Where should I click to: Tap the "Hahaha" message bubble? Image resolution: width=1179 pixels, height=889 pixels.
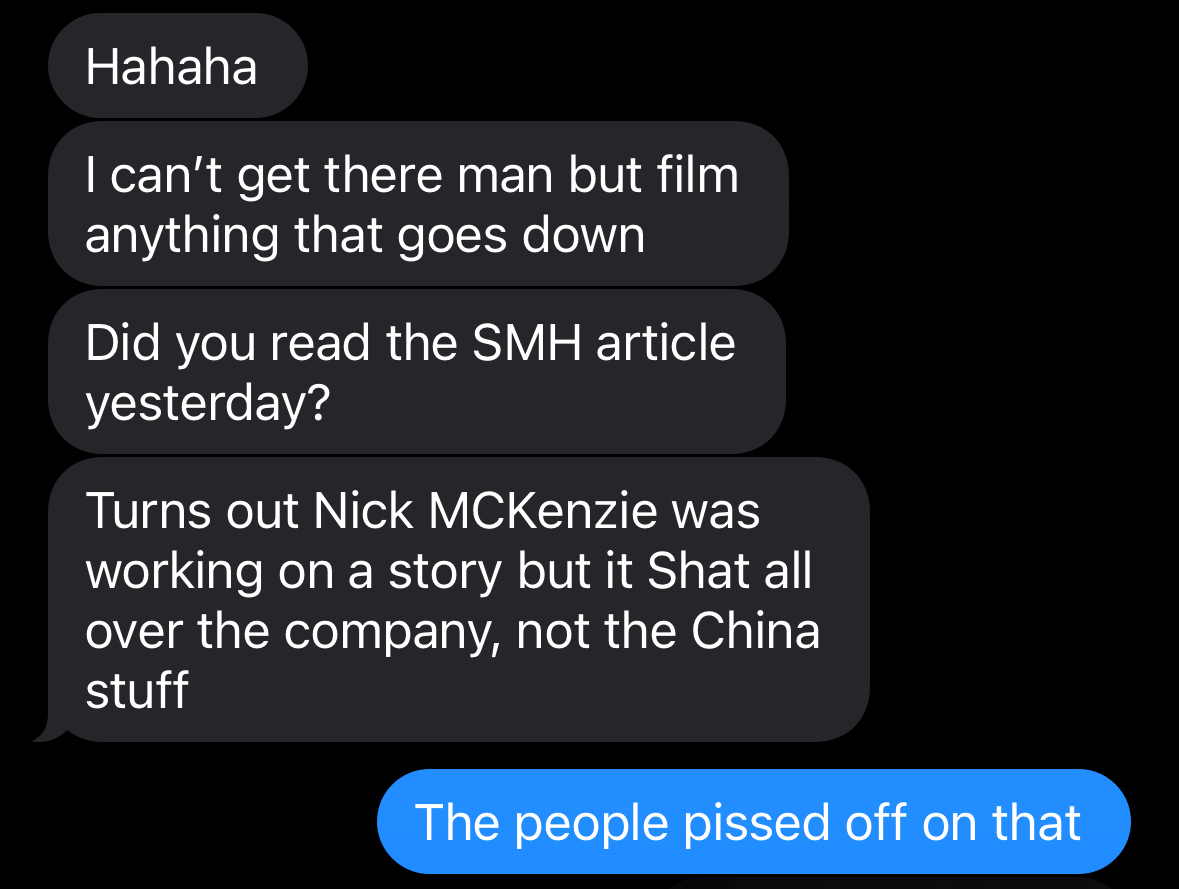178,66
